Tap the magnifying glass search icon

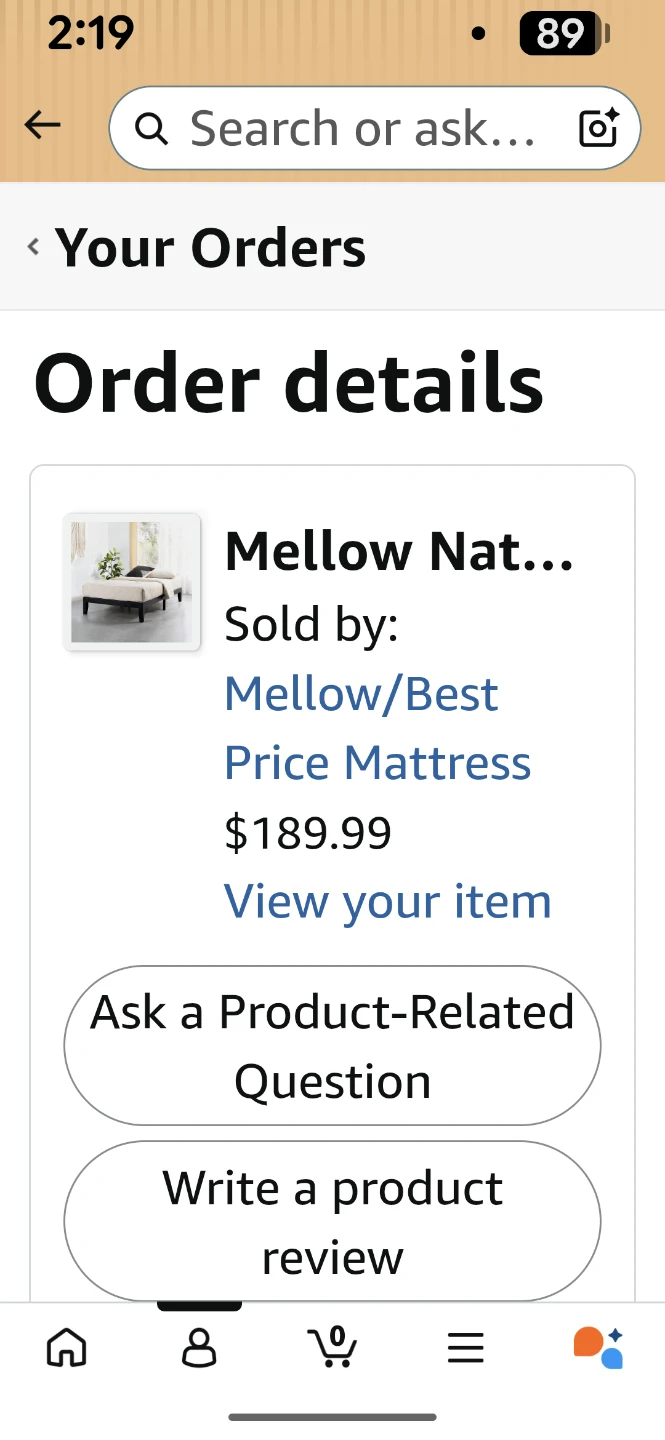pyautogui.click(x=151, y=128)
